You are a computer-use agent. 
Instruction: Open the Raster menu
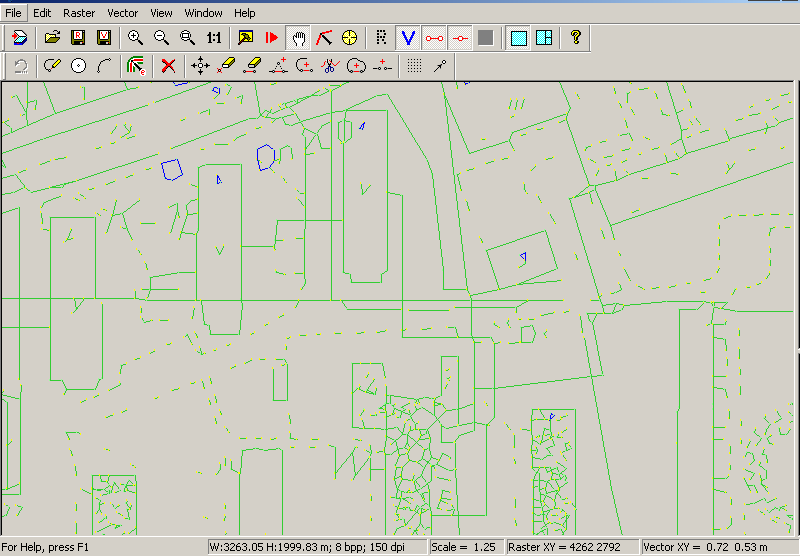click(79, 13)
